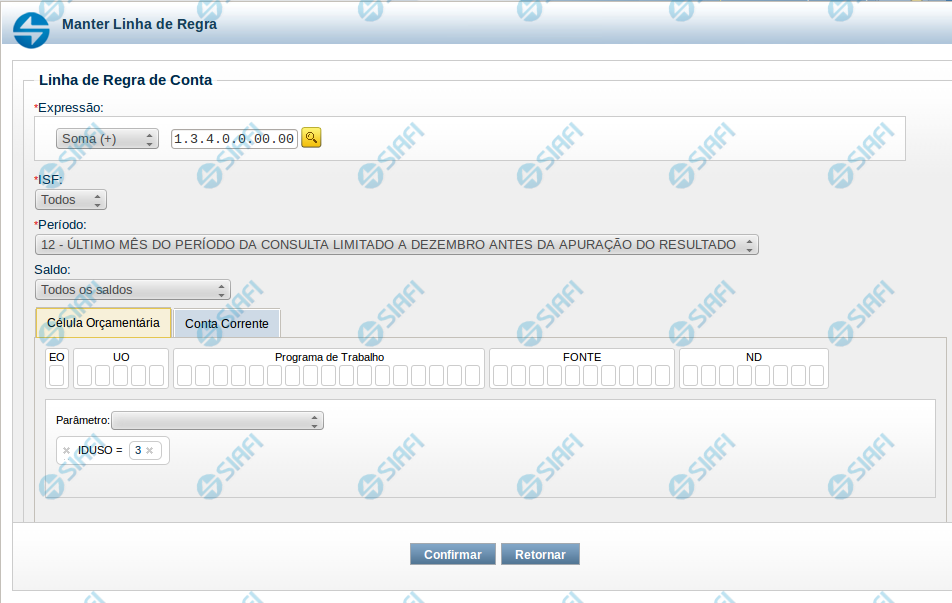Expand the Saldo 'Todos os saldos' dropdown
Image resolution: width=952 pixels, height=603 pixels.
click(133, 290)
